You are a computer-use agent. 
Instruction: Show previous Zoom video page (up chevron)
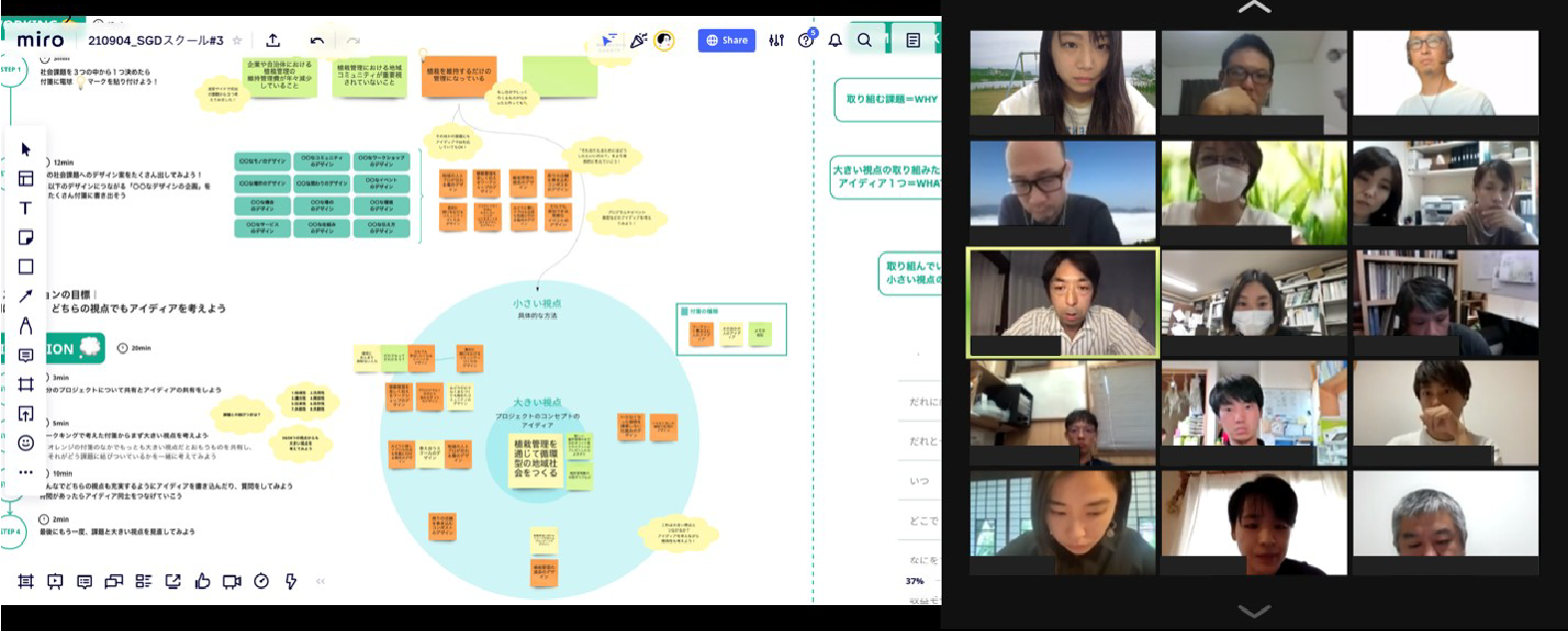coord(1254,7)
